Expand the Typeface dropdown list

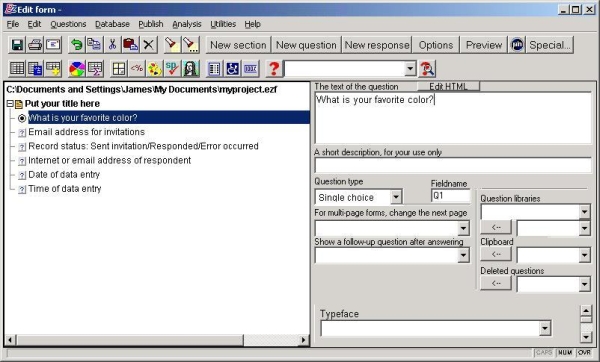click(545, 328)
